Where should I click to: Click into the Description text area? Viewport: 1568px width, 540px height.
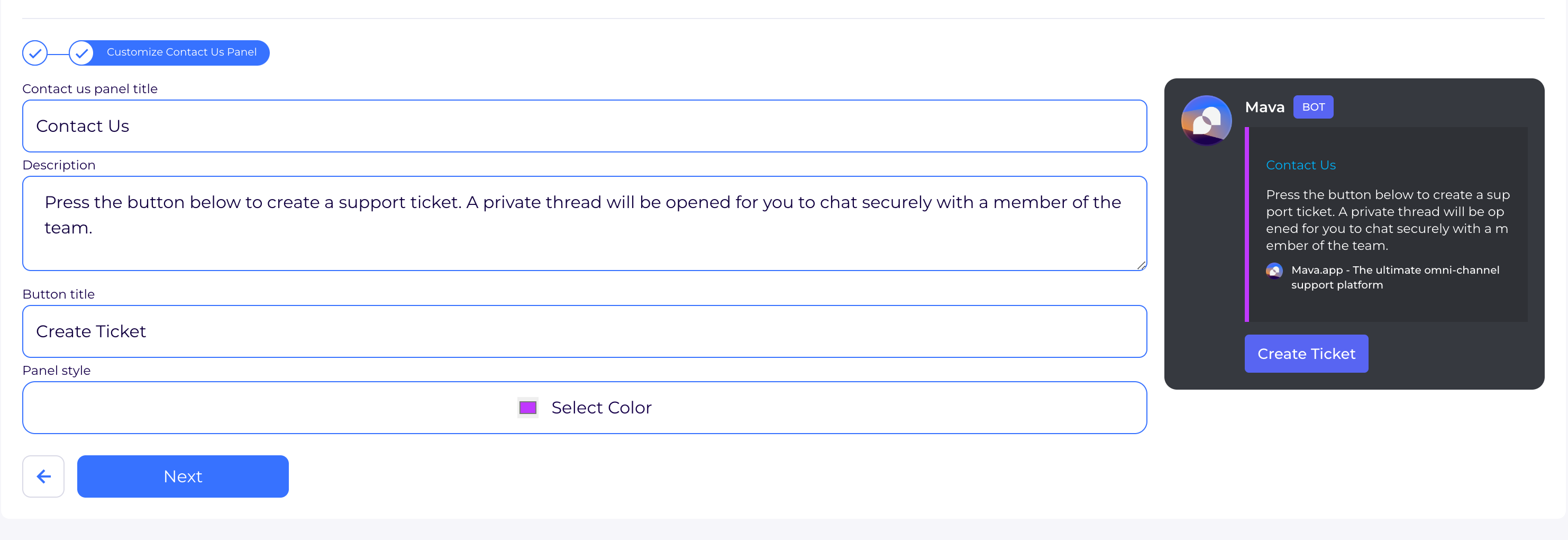point(585,223)
